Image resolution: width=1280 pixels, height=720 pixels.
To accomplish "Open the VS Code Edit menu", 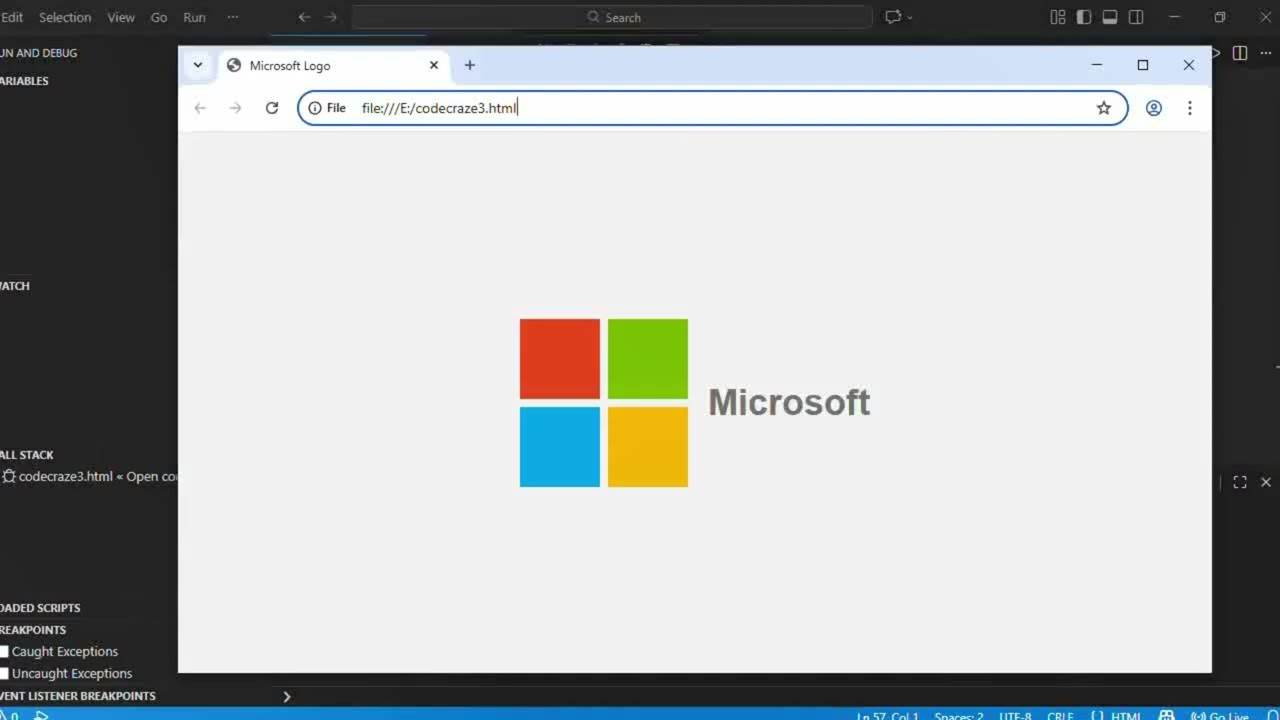I will point(12,17).
